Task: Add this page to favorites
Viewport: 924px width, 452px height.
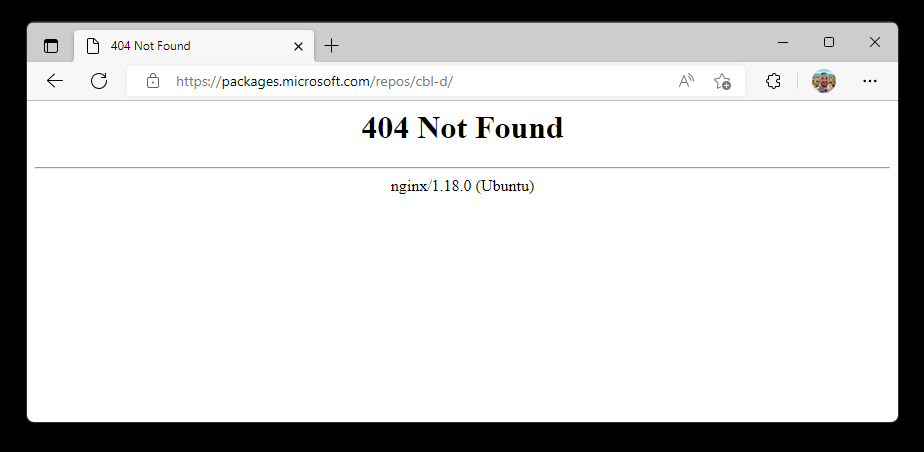Action: (x=722, y=81)
